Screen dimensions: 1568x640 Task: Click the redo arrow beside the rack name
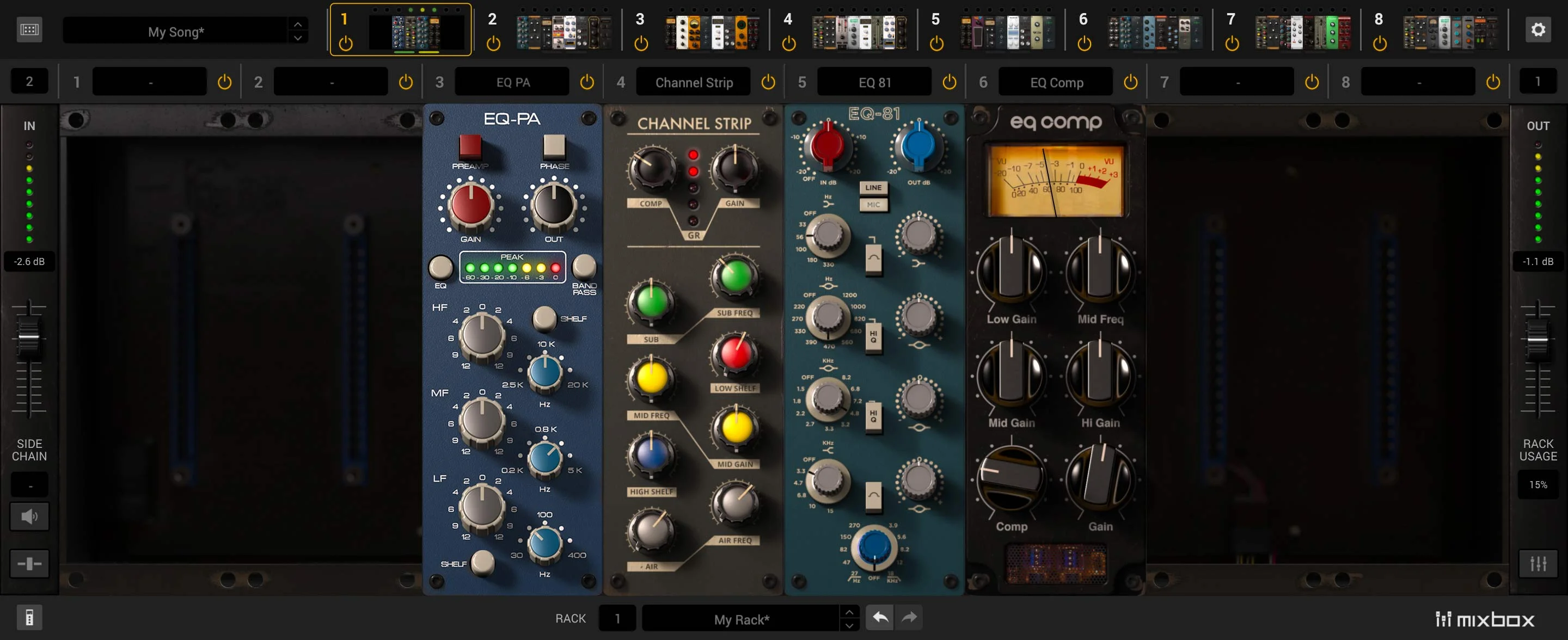pyautogui.click(x=909, y=617)
